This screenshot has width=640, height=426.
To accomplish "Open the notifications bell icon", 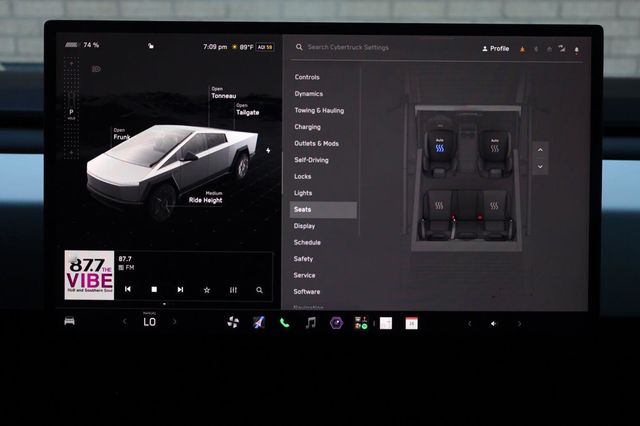I will click(576, 50).
